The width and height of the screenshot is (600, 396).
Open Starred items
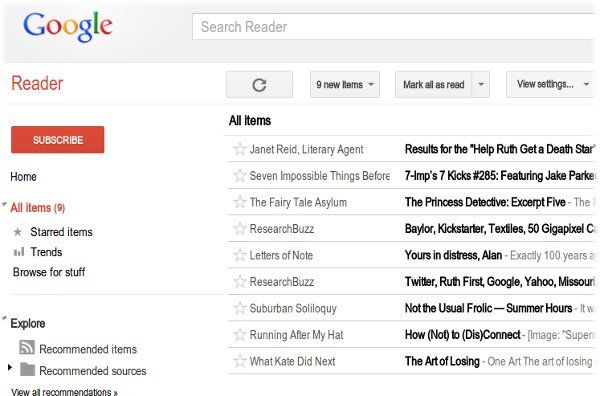(x=61, y=232)
